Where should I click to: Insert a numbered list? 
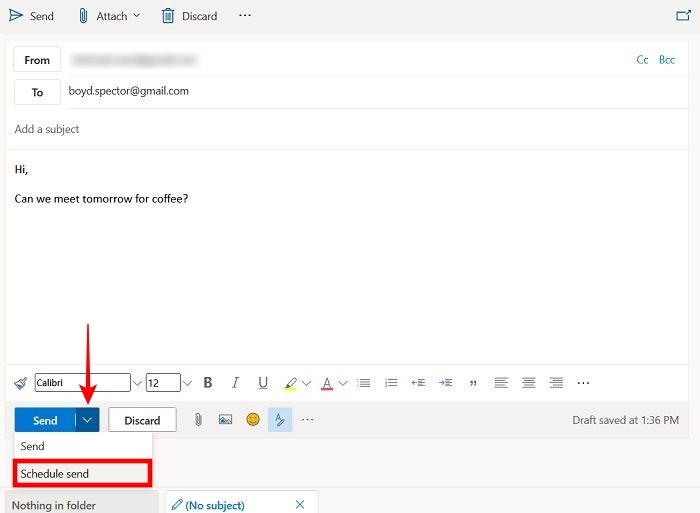[x=391, y=383]
